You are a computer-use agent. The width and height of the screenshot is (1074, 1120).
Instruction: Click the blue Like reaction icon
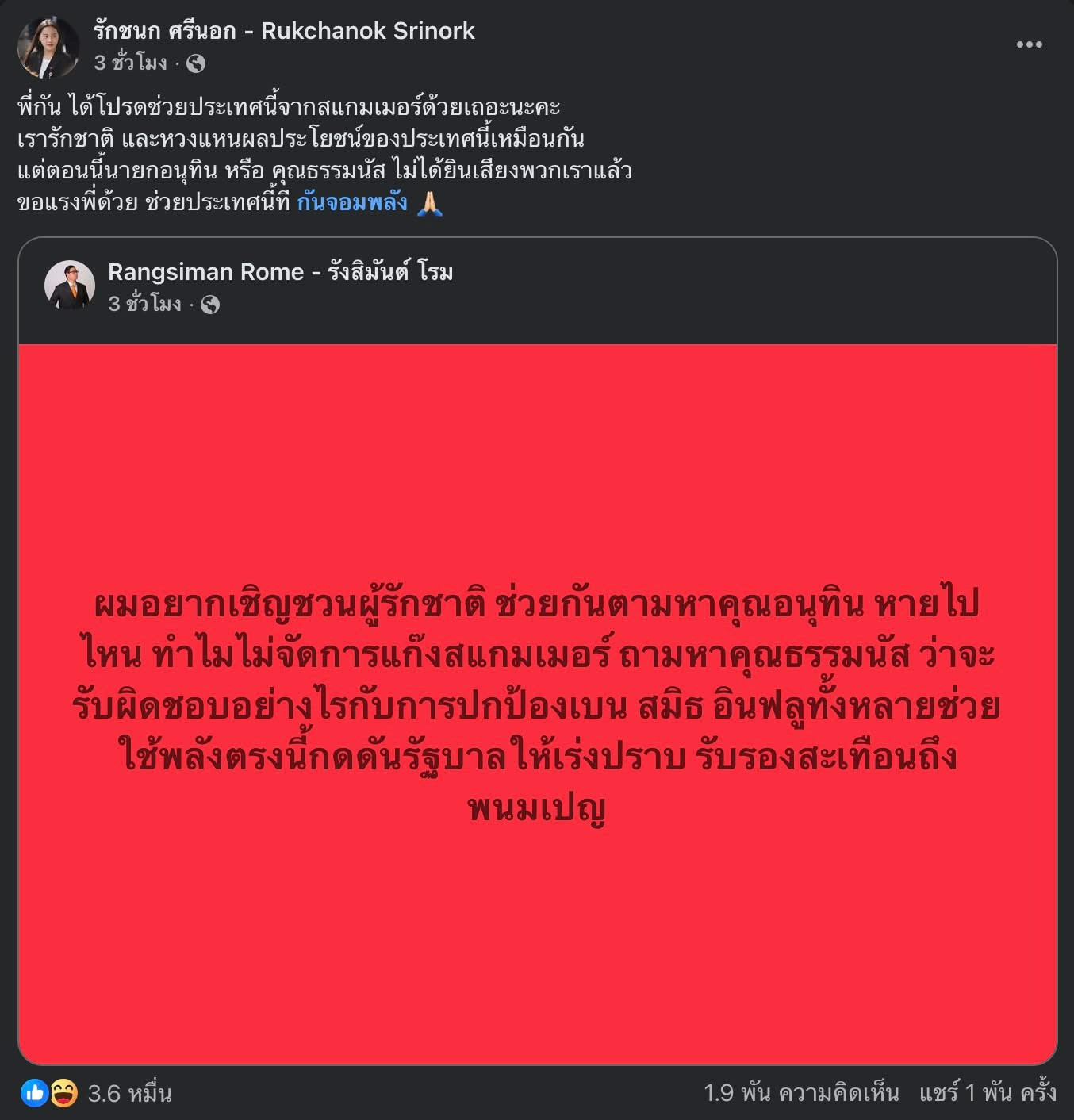coord(34,1093)
